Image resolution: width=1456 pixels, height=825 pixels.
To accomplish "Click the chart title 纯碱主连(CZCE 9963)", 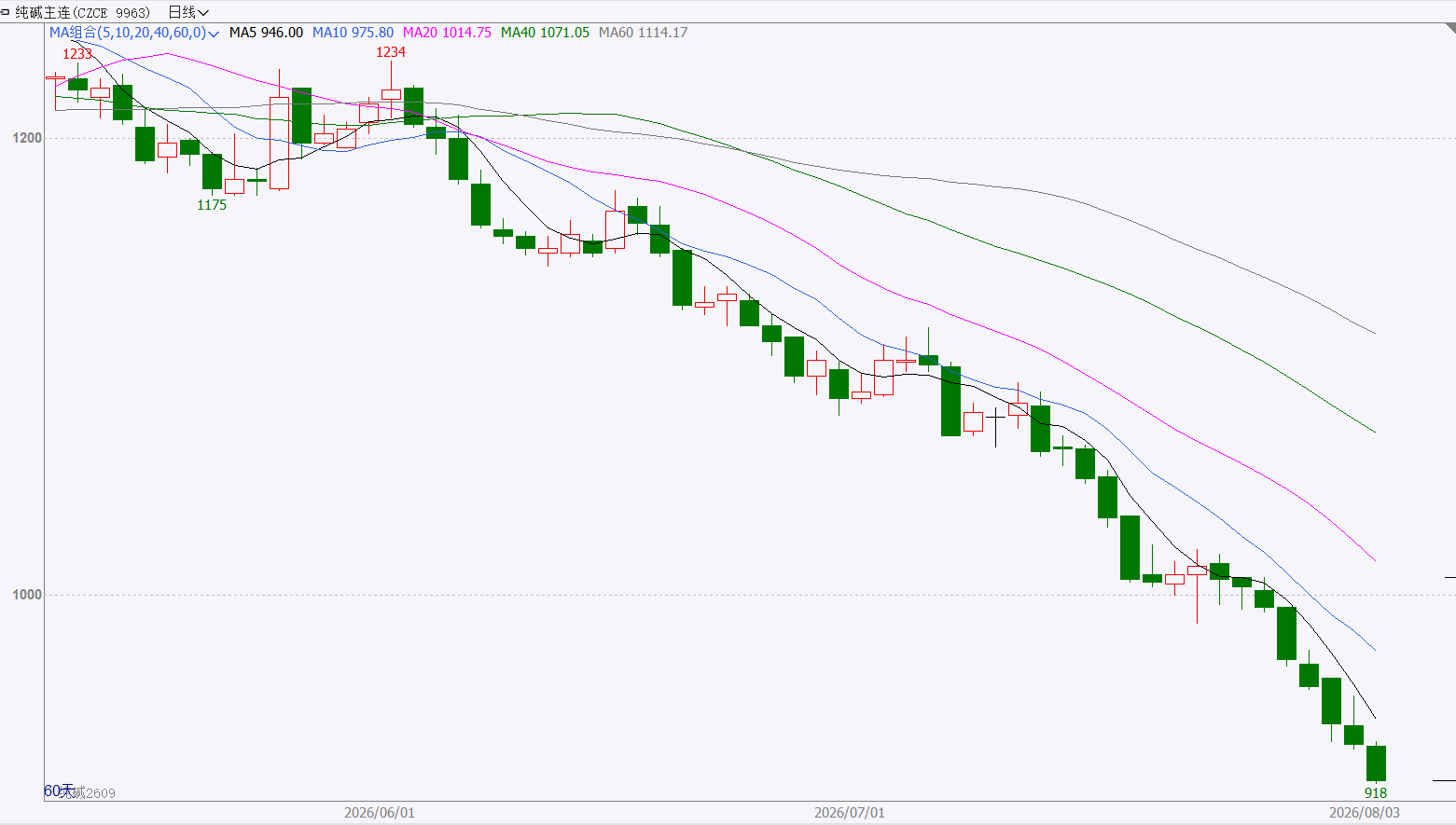I will click(x=82, y=12).
